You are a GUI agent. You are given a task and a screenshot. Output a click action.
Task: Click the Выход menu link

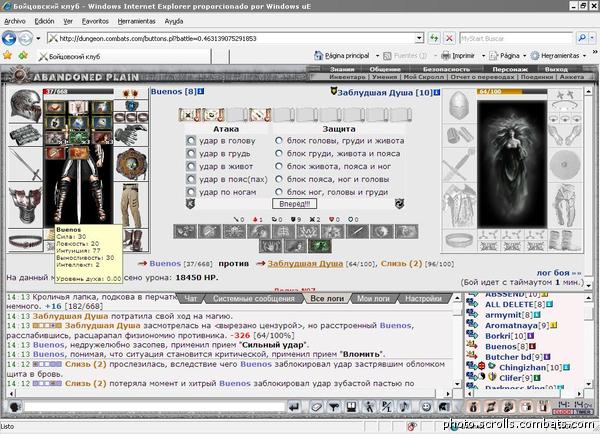pos(556,69)
